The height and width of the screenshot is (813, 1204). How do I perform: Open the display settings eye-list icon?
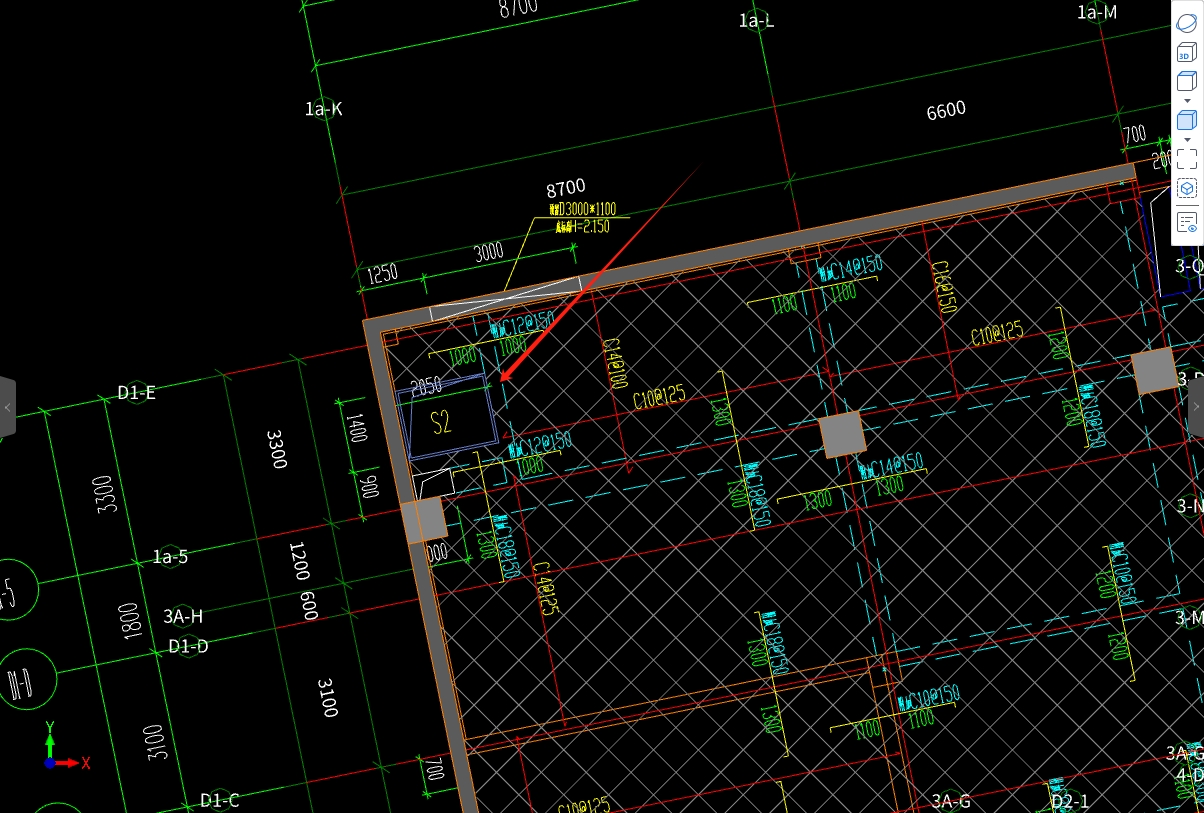[x=1187, y=222]
